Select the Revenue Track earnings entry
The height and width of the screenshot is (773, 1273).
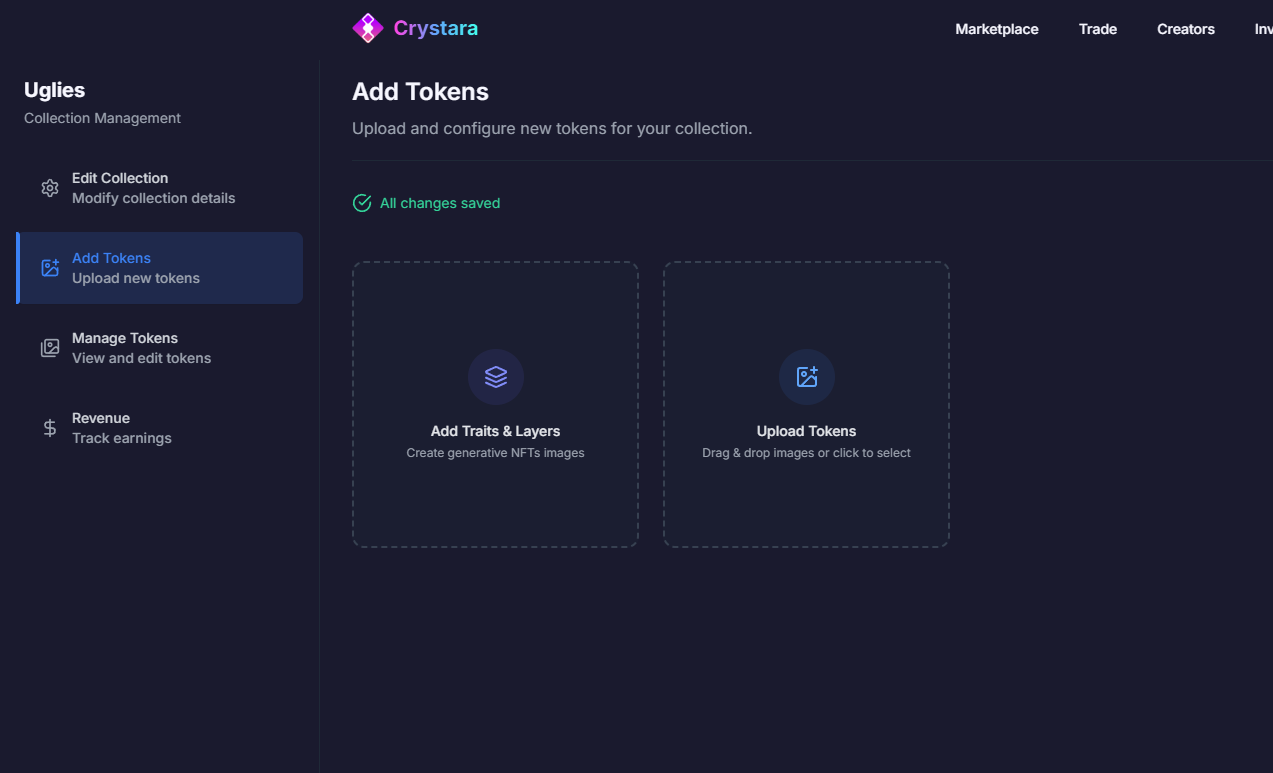pos(121,428)
